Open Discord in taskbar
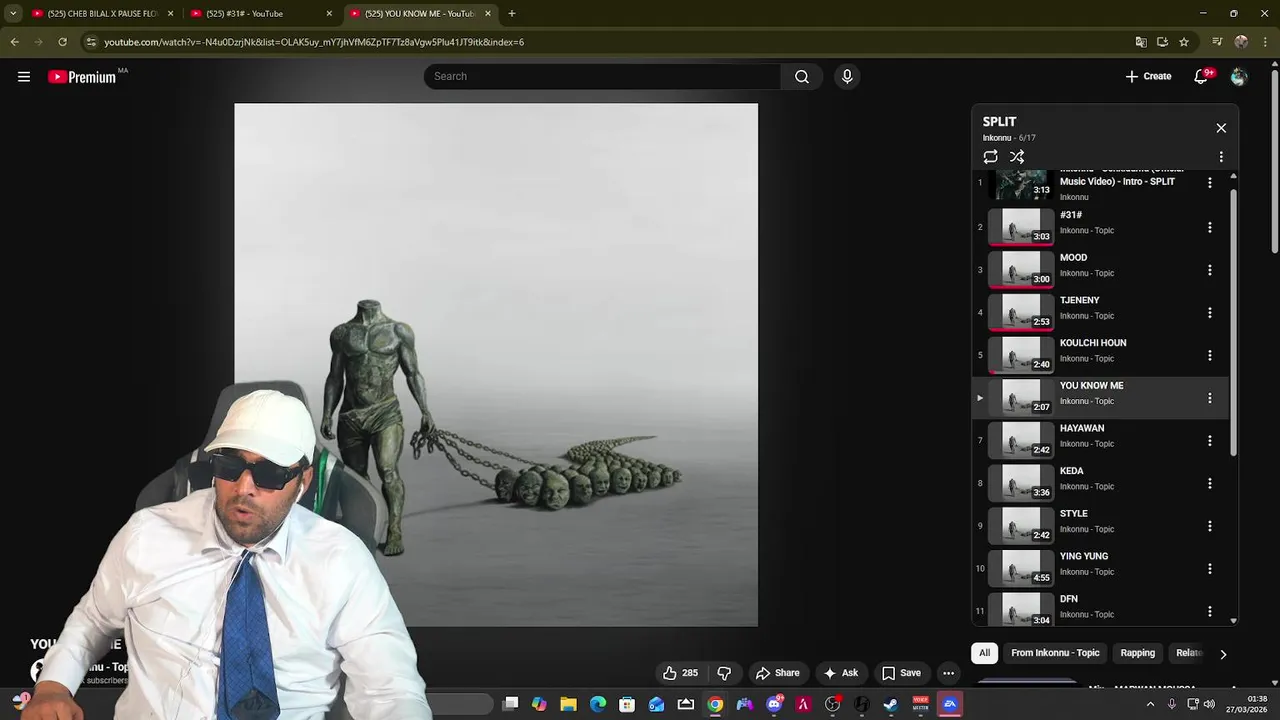Image resolution: width=1280 pixels, height=720 pixels. pos(774,704)
